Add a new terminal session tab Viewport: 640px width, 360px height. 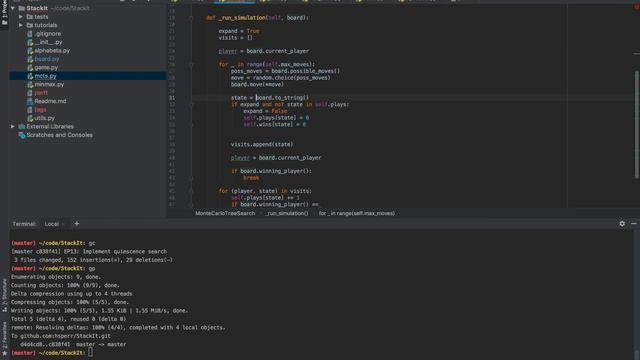tap(77, 224)
